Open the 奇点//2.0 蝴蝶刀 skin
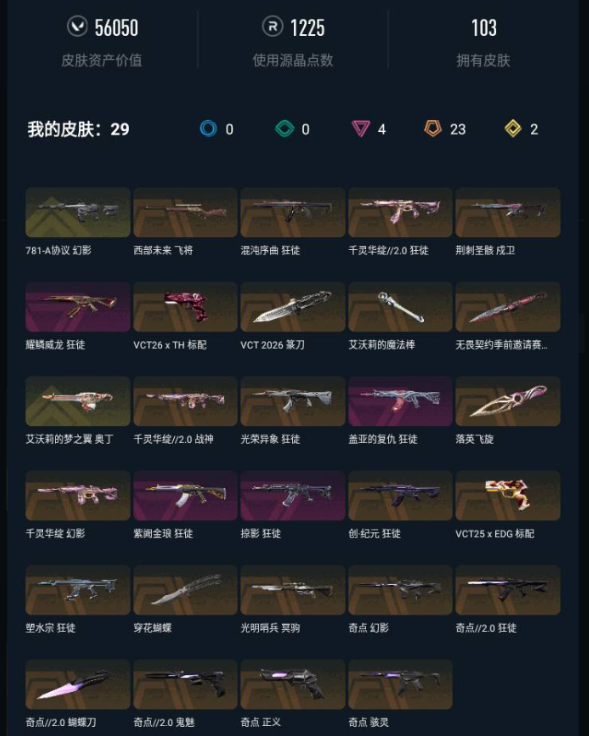This screenshot has width=589, height=736. click(x=78, y=684)
